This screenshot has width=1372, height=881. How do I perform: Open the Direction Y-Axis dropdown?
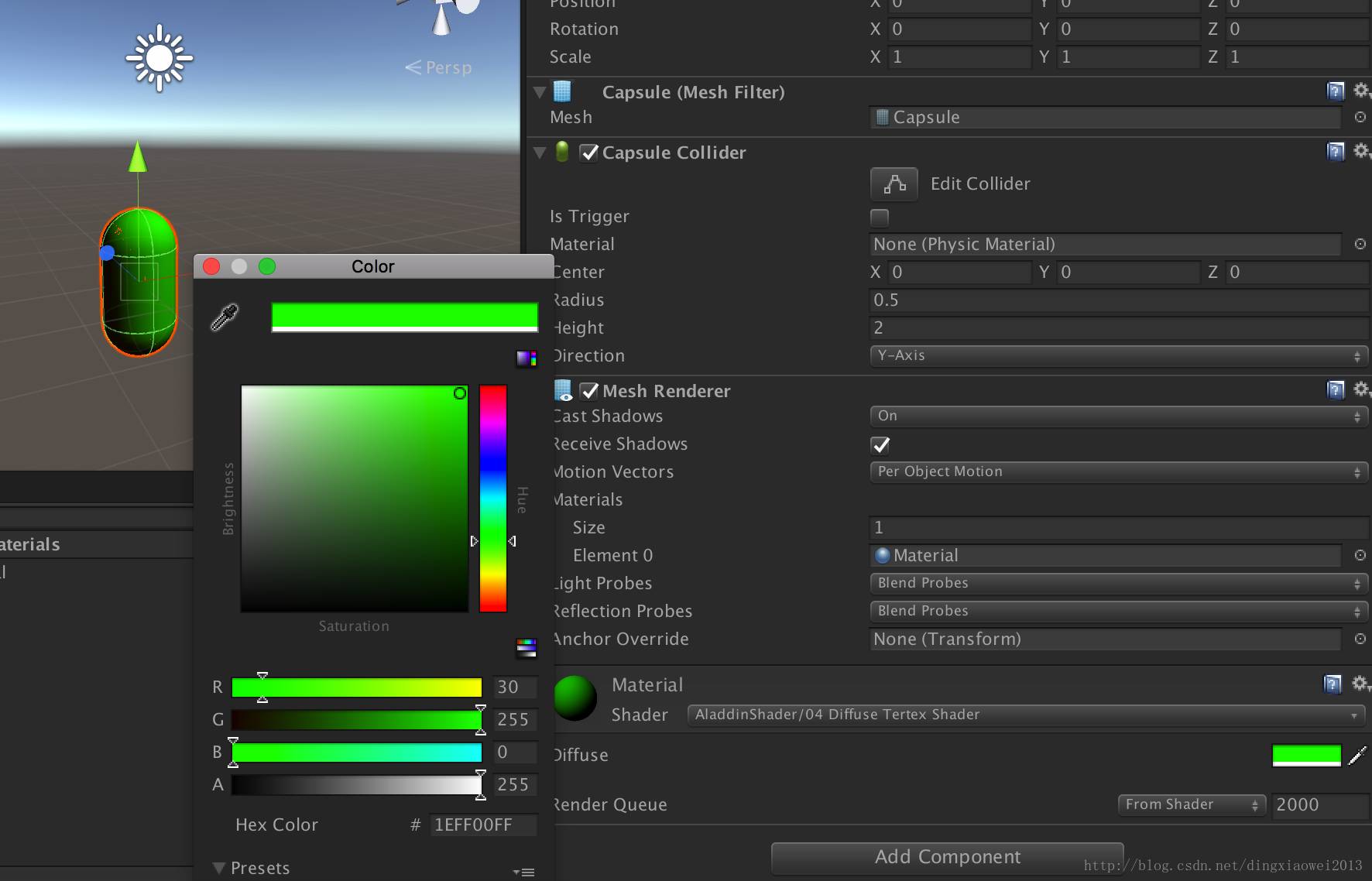point(1118,355)
